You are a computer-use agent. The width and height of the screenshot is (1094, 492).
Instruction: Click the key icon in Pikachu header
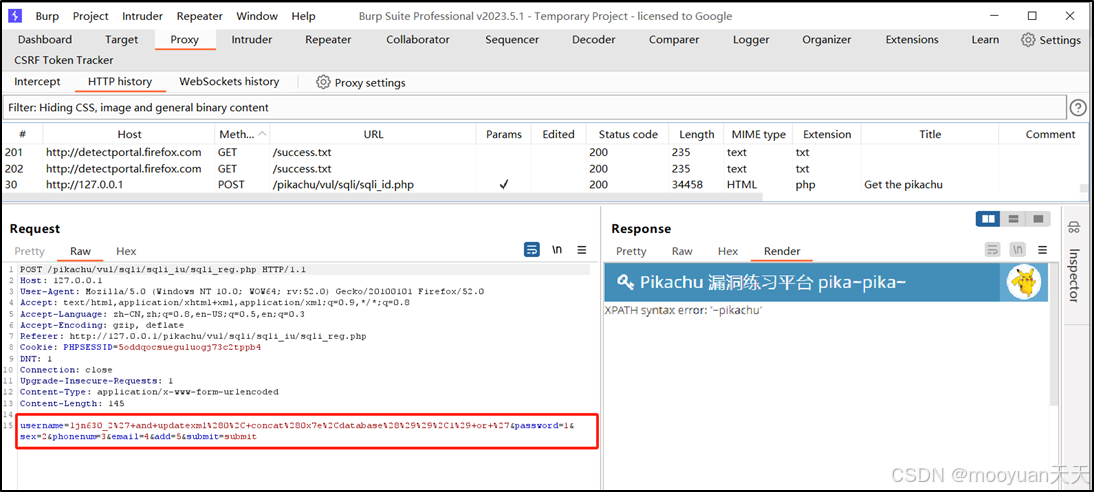coord(625,282)
